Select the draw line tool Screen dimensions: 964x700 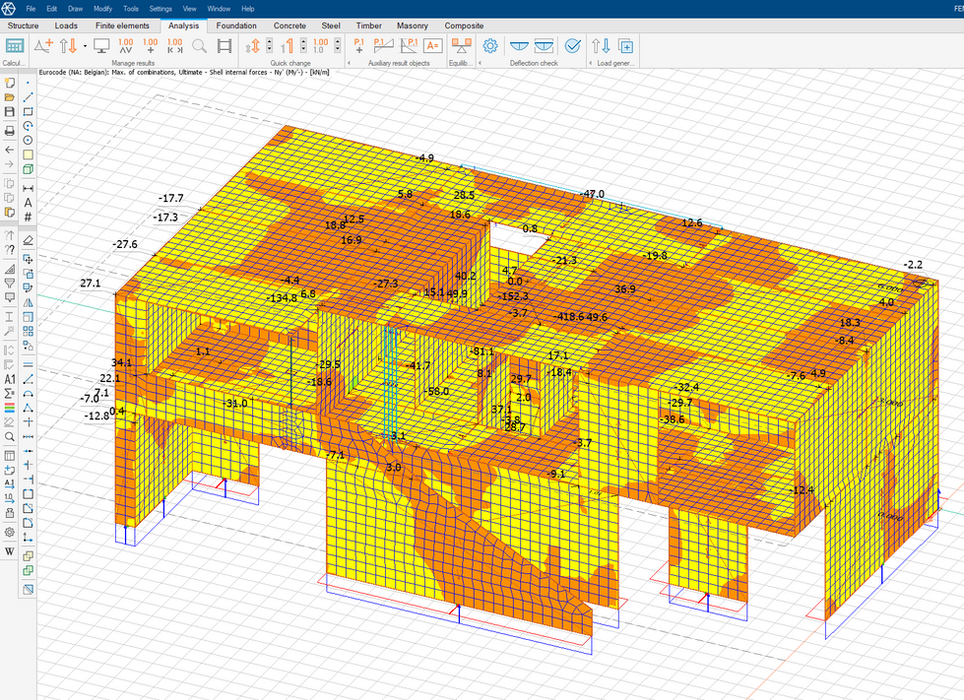coord(28,97)
